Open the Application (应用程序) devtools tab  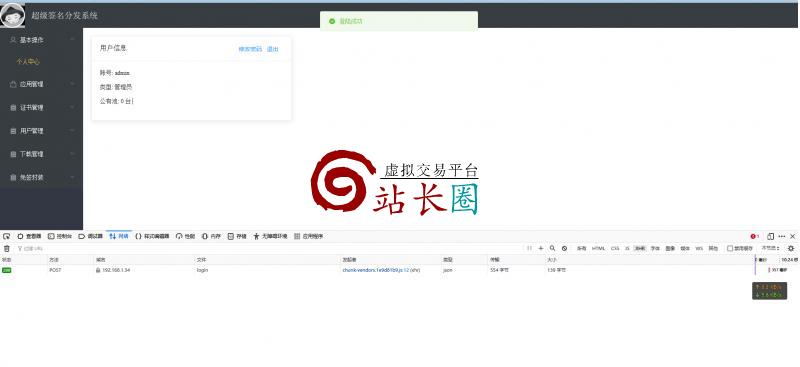[x=309, y=236]
